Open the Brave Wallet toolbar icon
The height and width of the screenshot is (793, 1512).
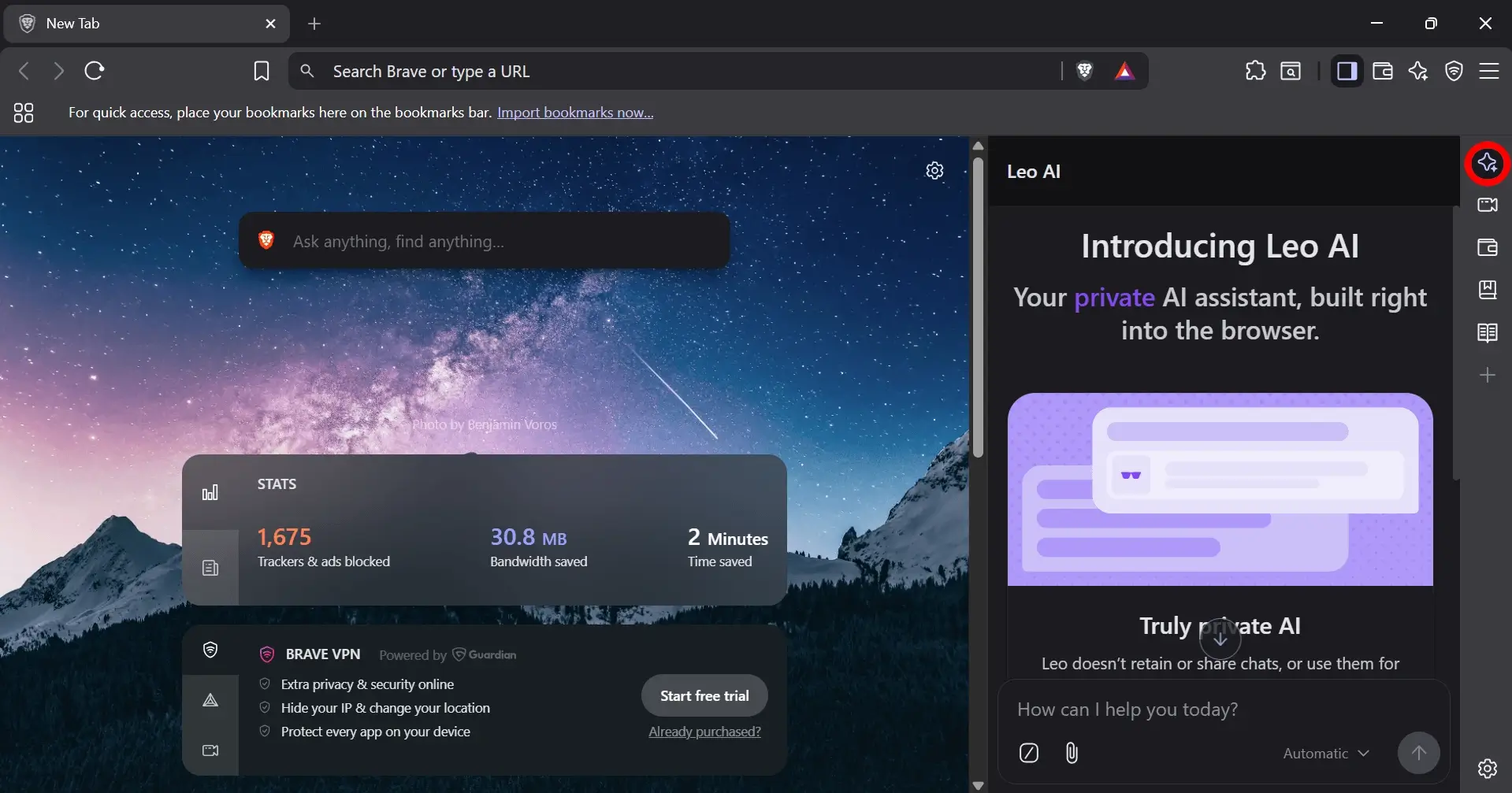(x=1383, y=71)
